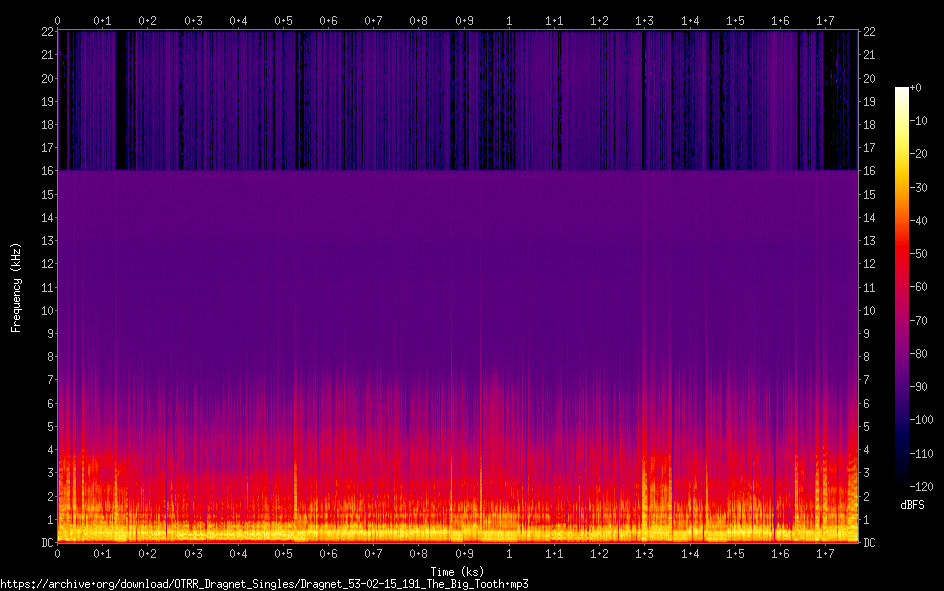The width and height of the screenshot is (944, 591).
Task: Open the archive.org download URL at bottom
Action: click(x=264, y=584)
